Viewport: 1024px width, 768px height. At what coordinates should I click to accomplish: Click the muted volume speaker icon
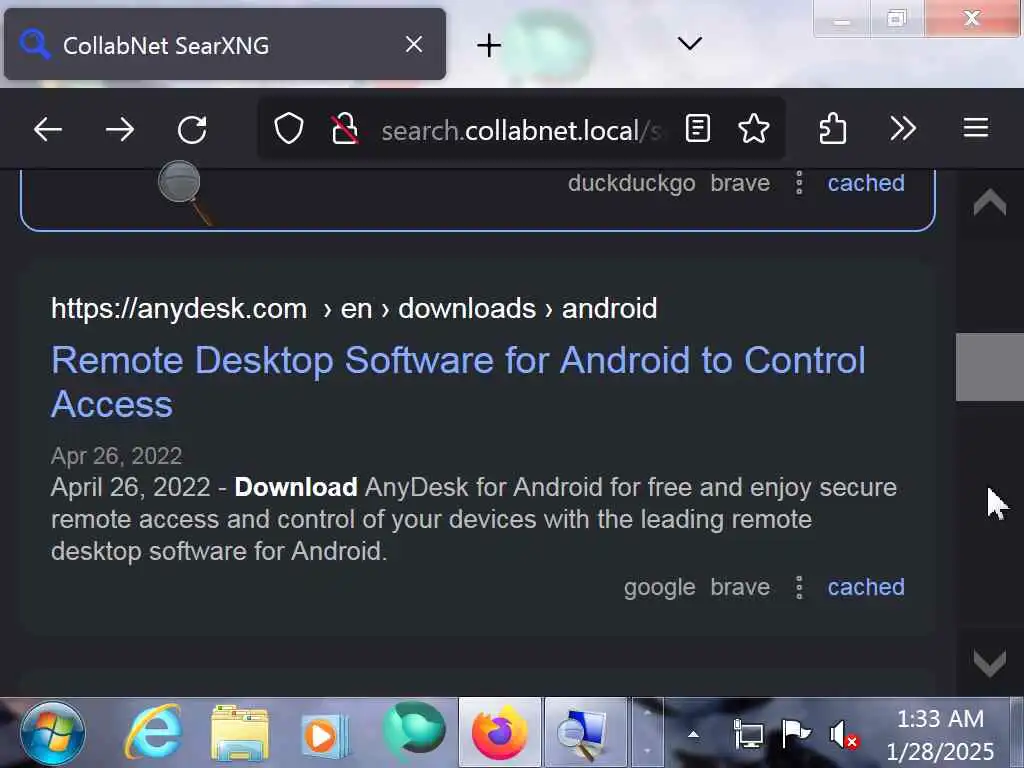[x=843, y=735]
